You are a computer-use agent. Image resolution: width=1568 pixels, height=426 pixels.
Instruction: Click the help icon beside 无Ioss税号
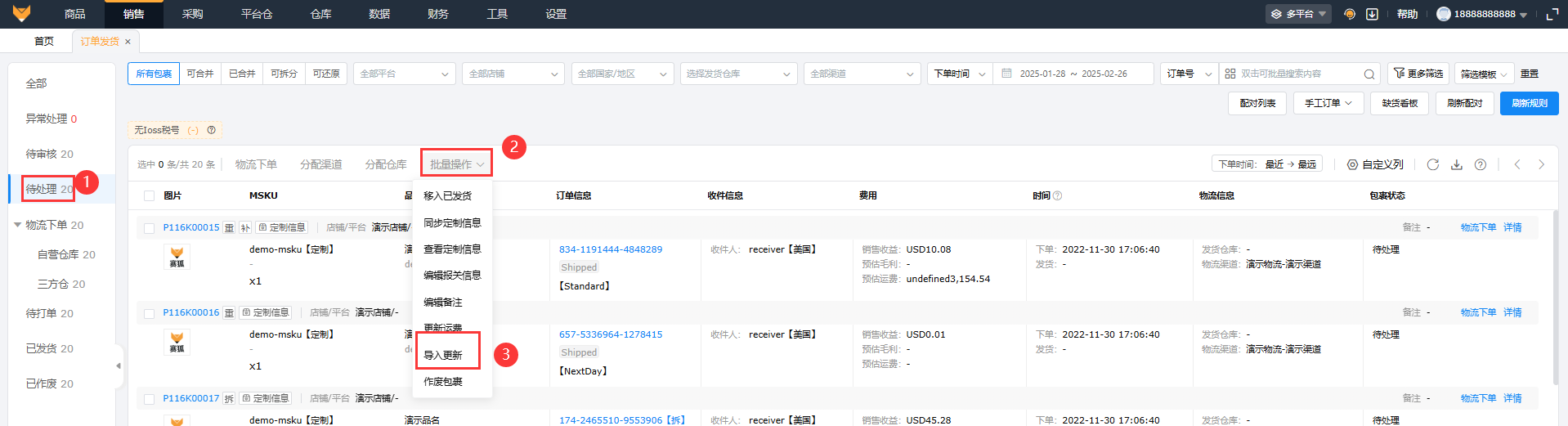pos(211,130)
